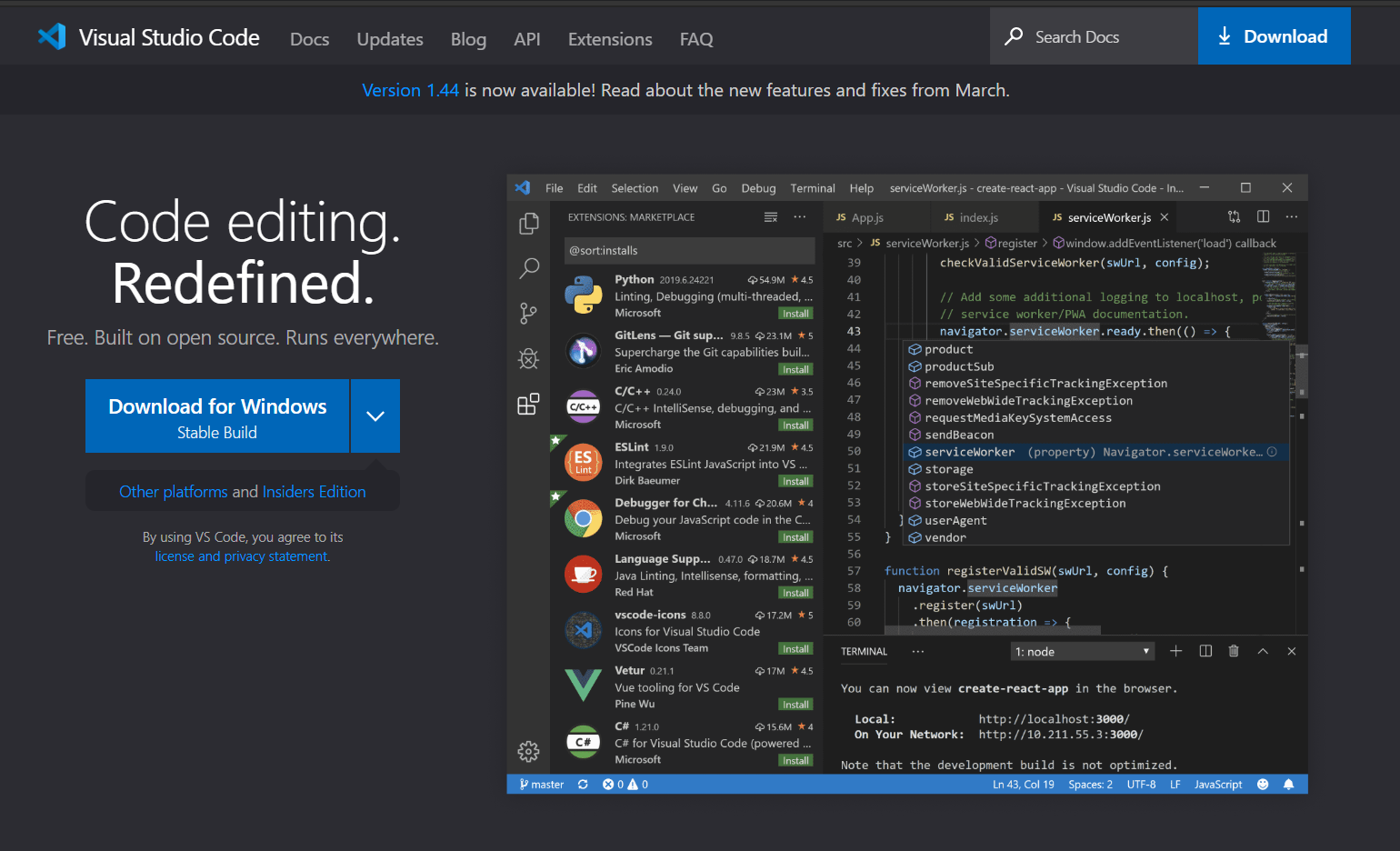Click the errors and warnings indicator
This screenshot has height=851, width=1400.
pos(624,783)
